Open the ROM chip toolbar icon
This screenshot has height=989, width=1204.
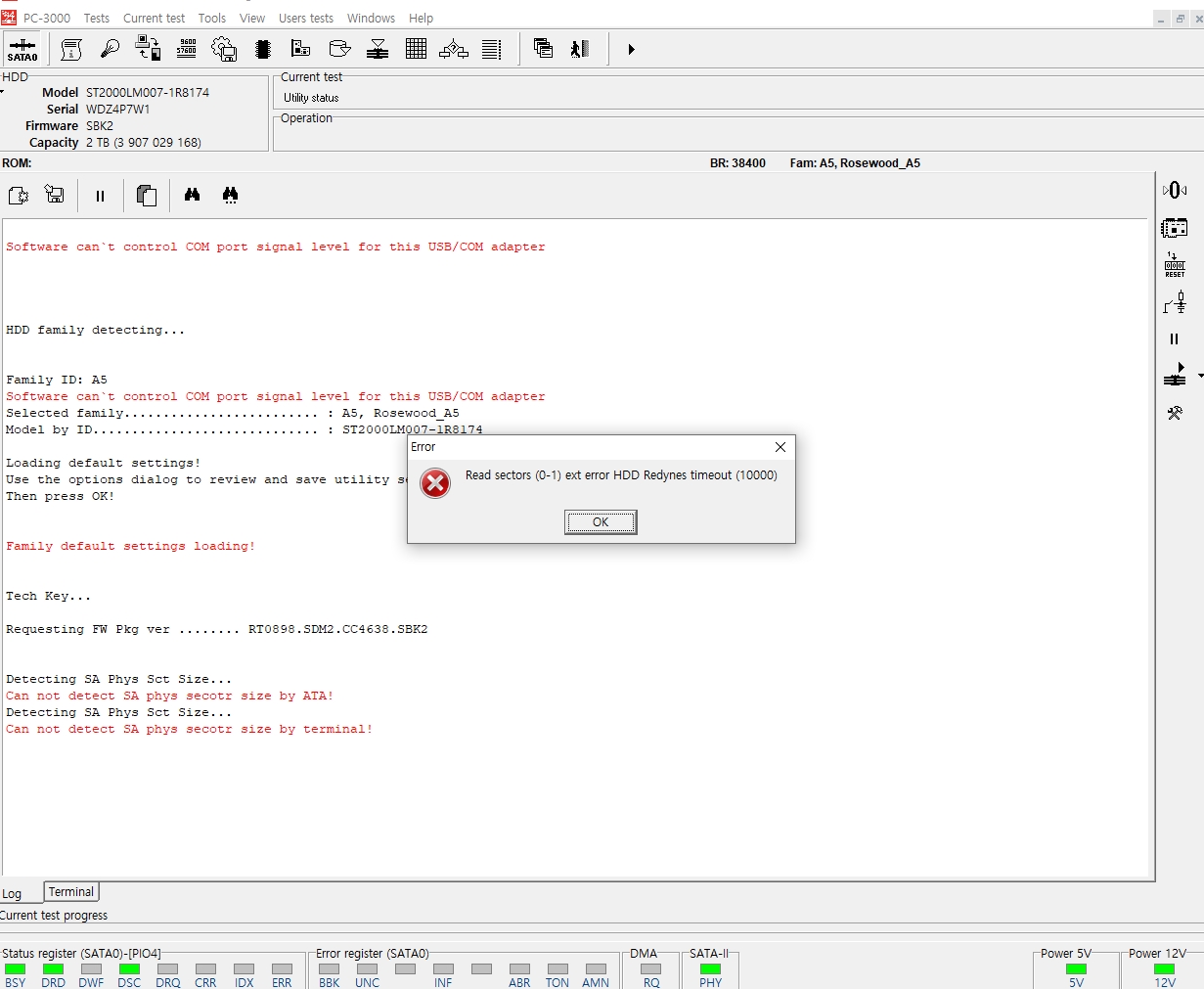pyautogui.click(x=262, y=49)
